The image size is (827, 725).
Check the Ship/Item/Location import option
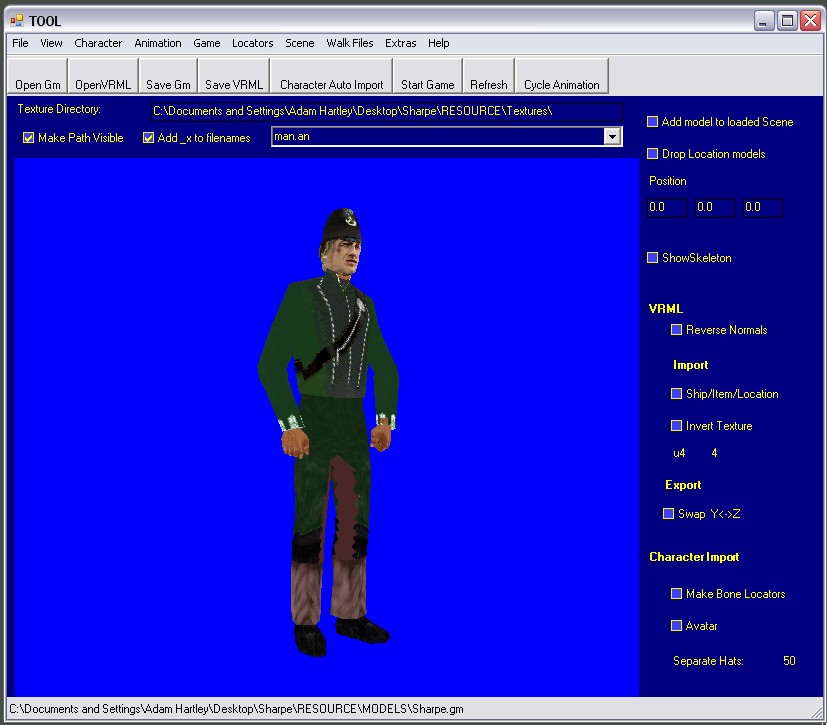tap(676, 394)
